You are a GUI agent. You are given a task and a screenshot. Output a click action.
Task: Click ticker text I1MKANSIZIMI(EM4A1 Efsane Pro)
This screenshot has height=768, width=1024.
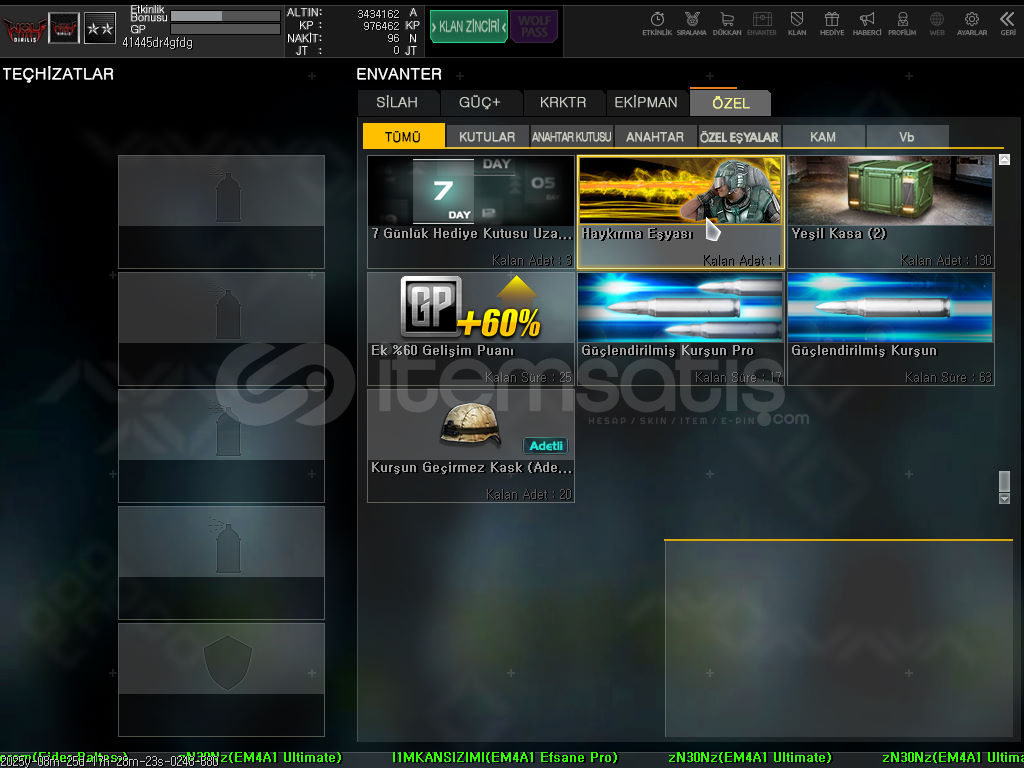point(505,758)
